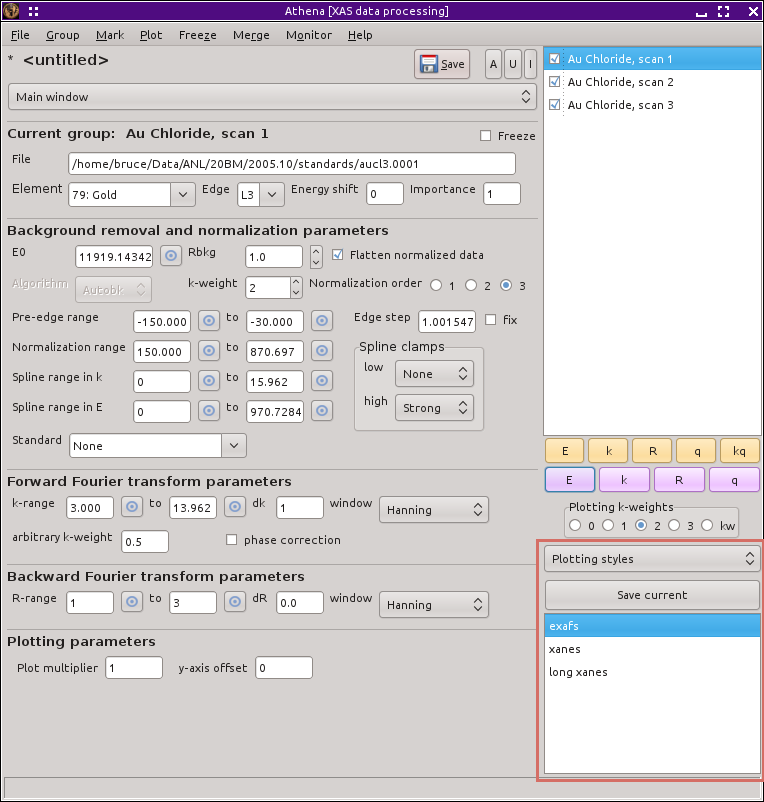Pluck spline range in k start
This screenshot has height=802, width=764.
point(209,381)
